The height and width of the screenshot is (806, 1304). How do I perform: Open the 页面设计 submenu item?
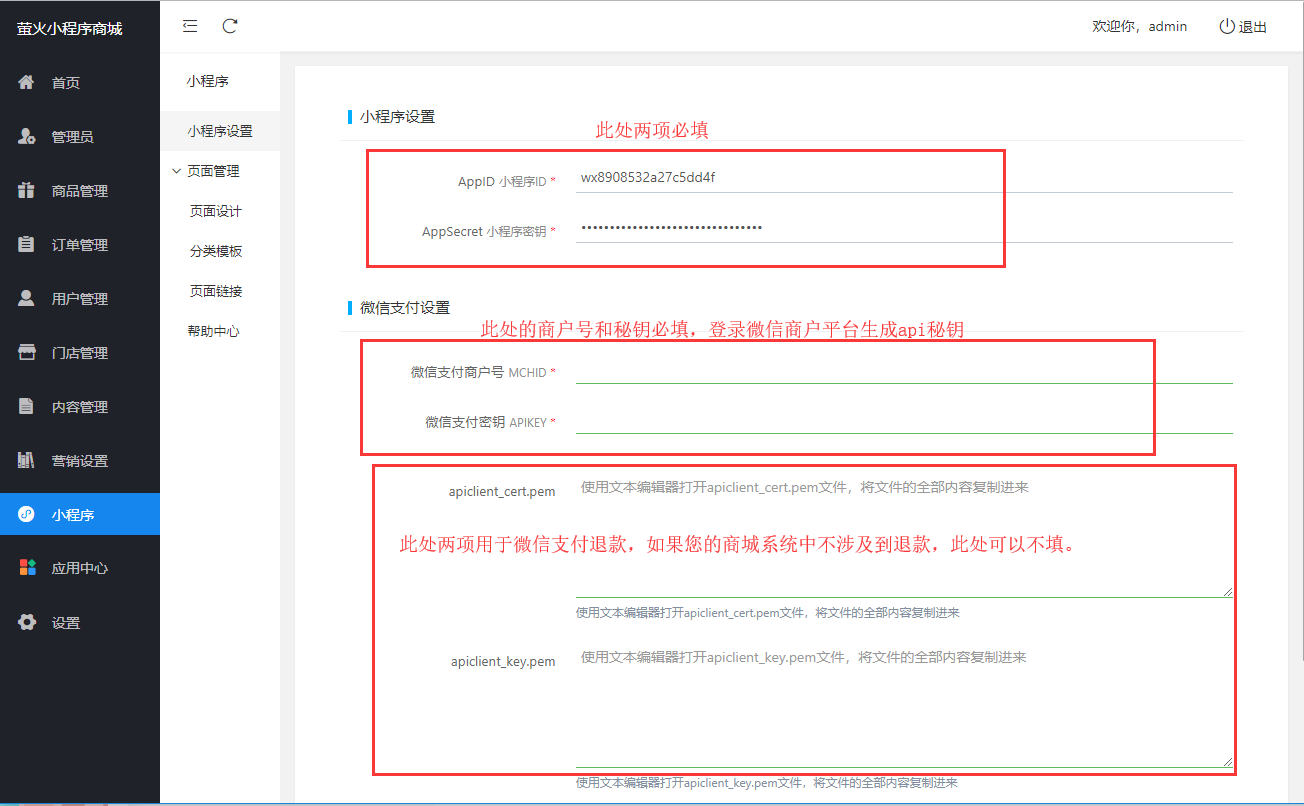point(215,211)
